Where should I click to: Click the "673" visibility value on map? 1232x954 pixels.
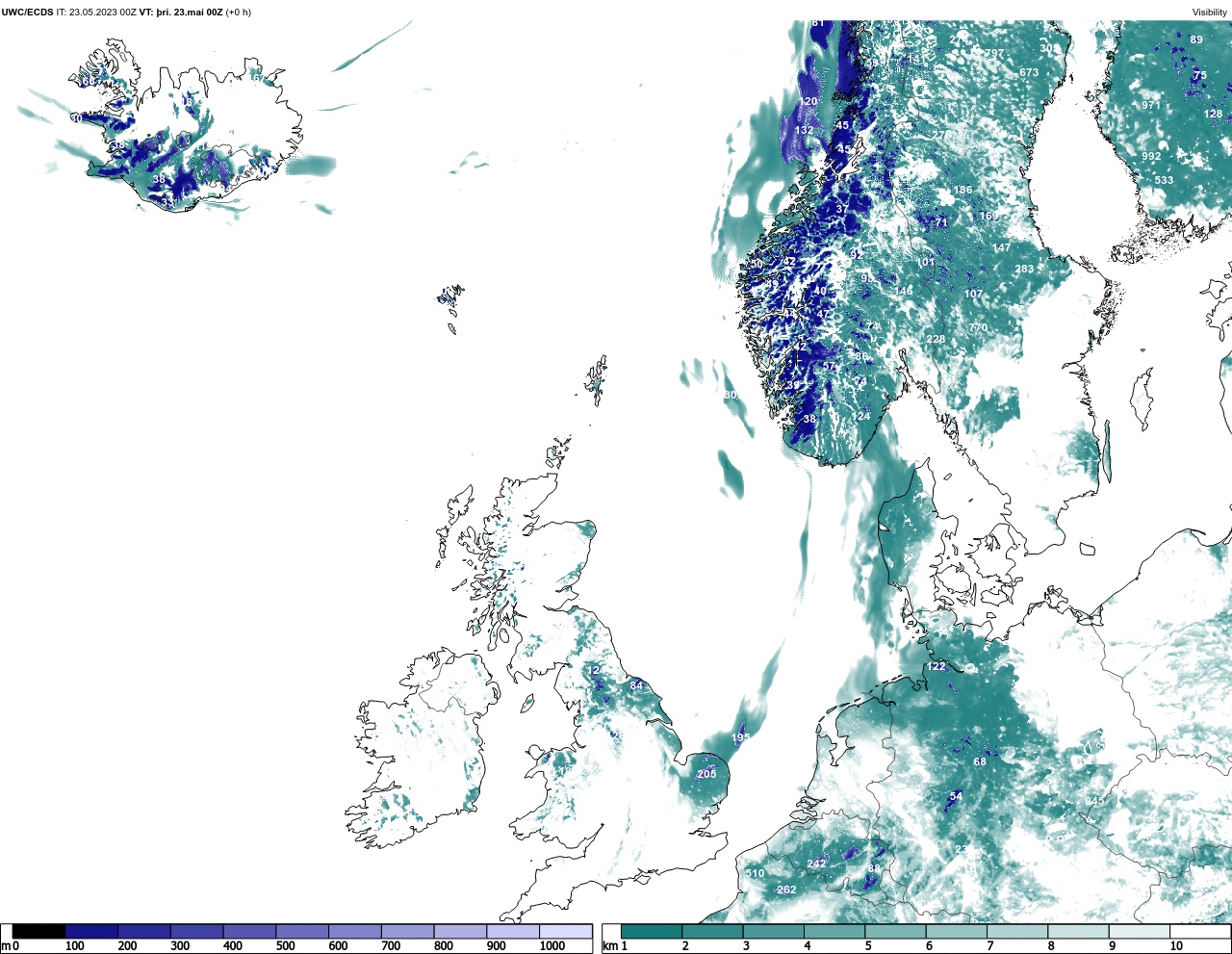click(1029, 73)
